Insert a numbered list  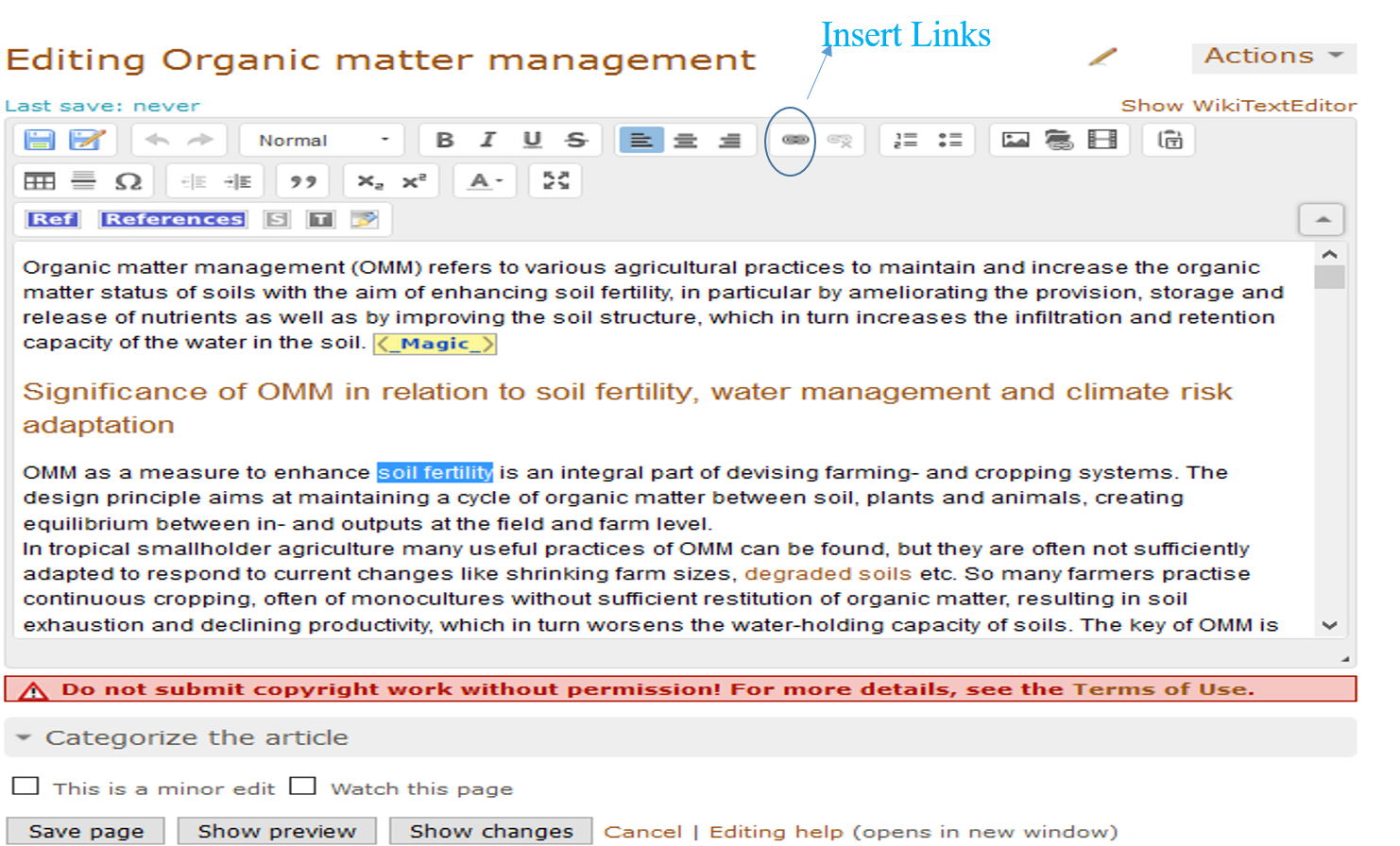pos(905,140)
